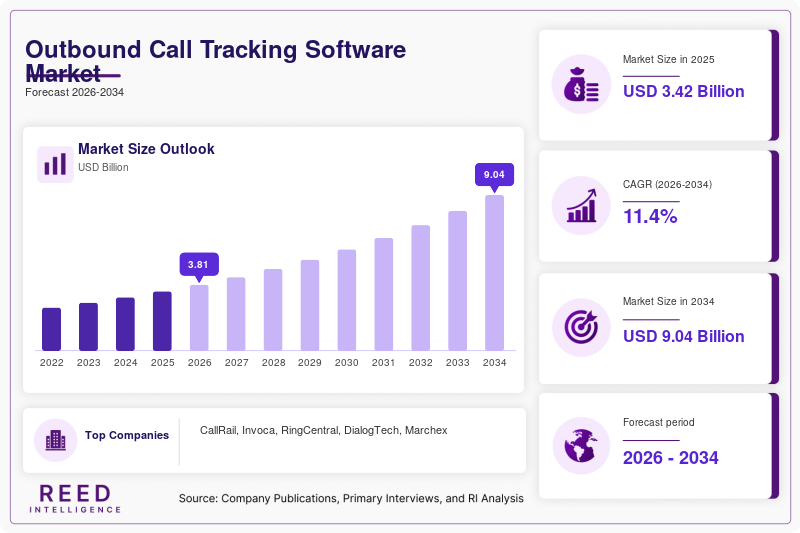Select the 2024 bar in the chart
This screenshot has width=800, height=533.
click(126, 324)
